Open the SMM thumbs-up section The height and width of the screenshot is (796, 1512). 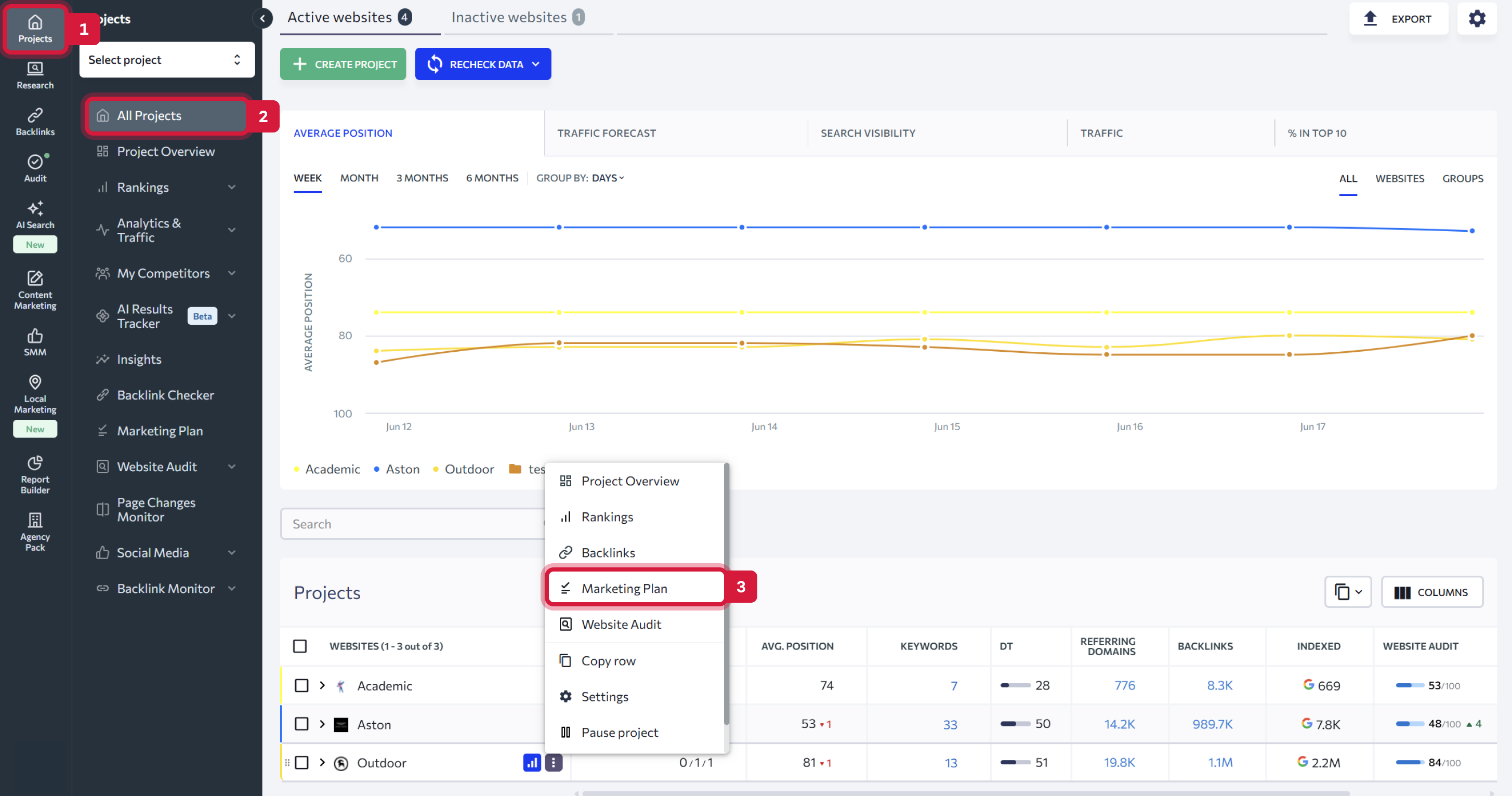pos(35,342)
